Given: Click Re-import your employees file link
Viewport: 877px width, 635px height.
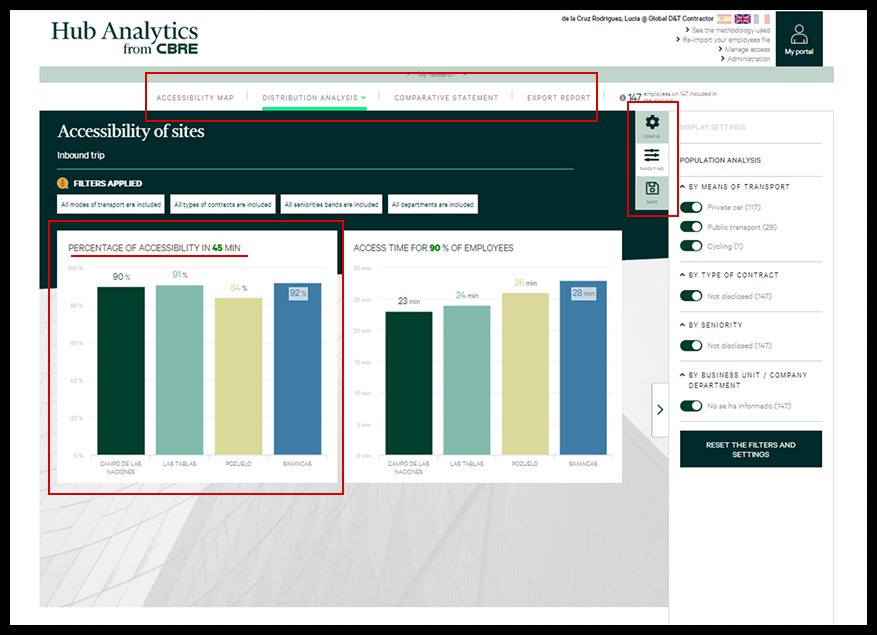Looking at the screenshot, I should 726,40.
